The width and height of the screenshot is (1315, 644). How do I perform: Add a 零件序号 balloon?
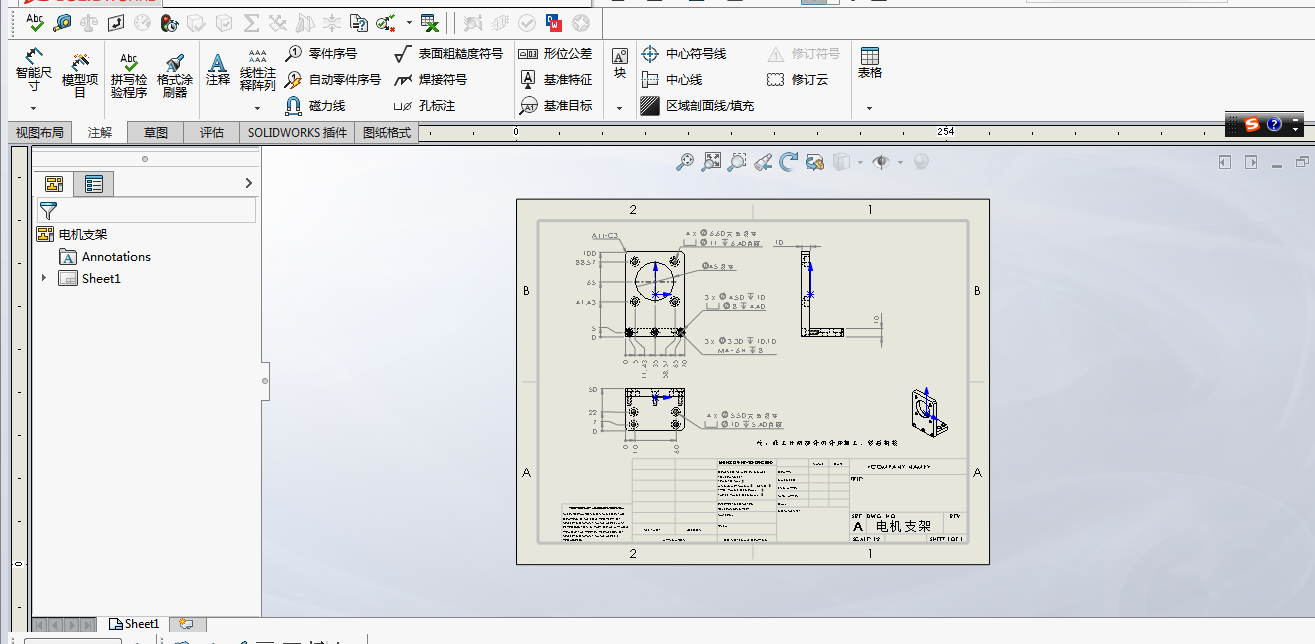321,53
